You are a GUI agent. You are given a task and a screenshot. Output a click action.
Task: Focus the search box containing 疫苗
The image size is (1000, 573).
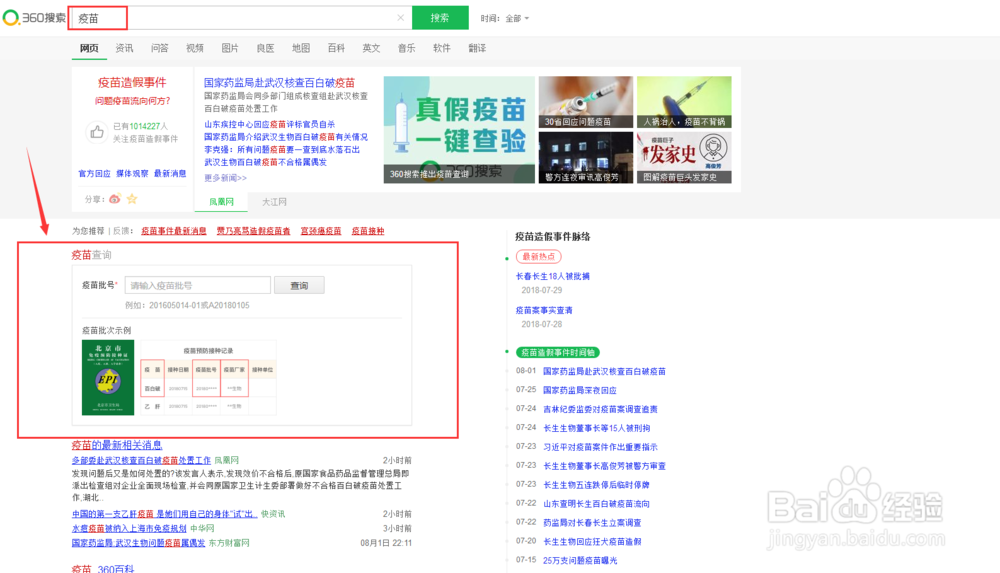point(239,18)
